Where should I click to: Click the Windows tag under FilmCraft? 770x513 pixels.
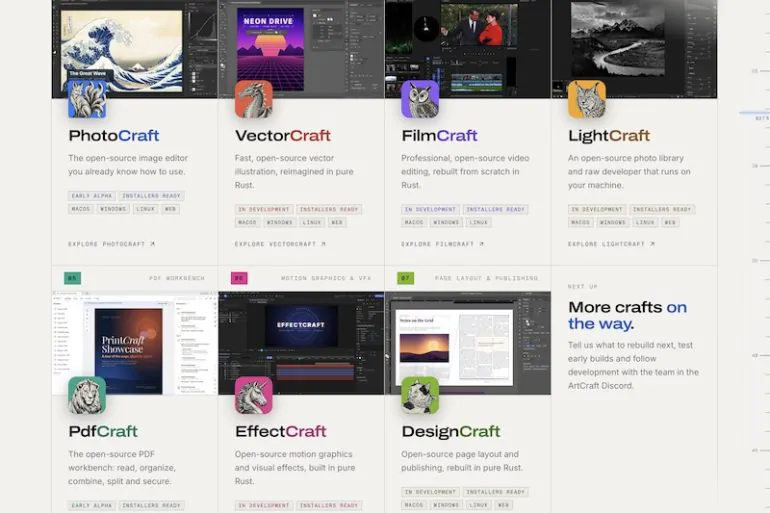446,222
